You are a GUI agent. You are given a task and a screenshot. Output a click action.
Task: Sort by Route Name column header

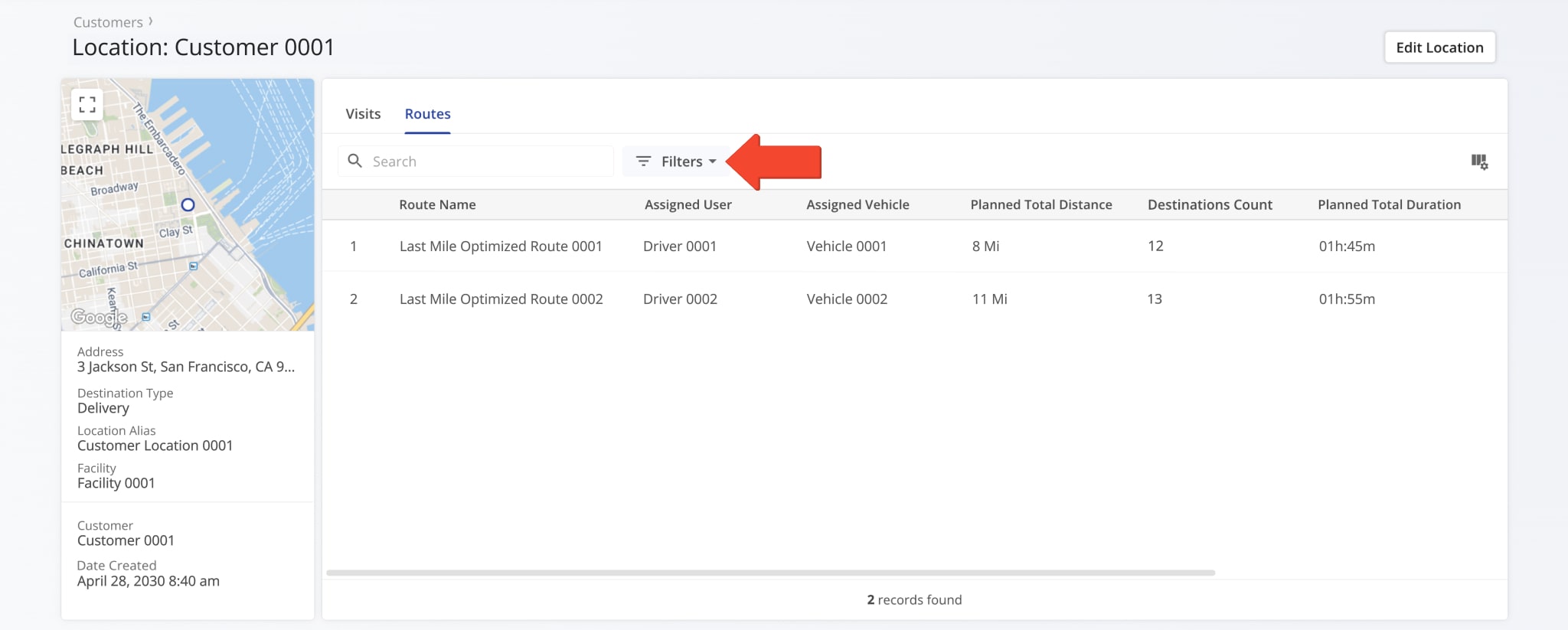(437, 204)
